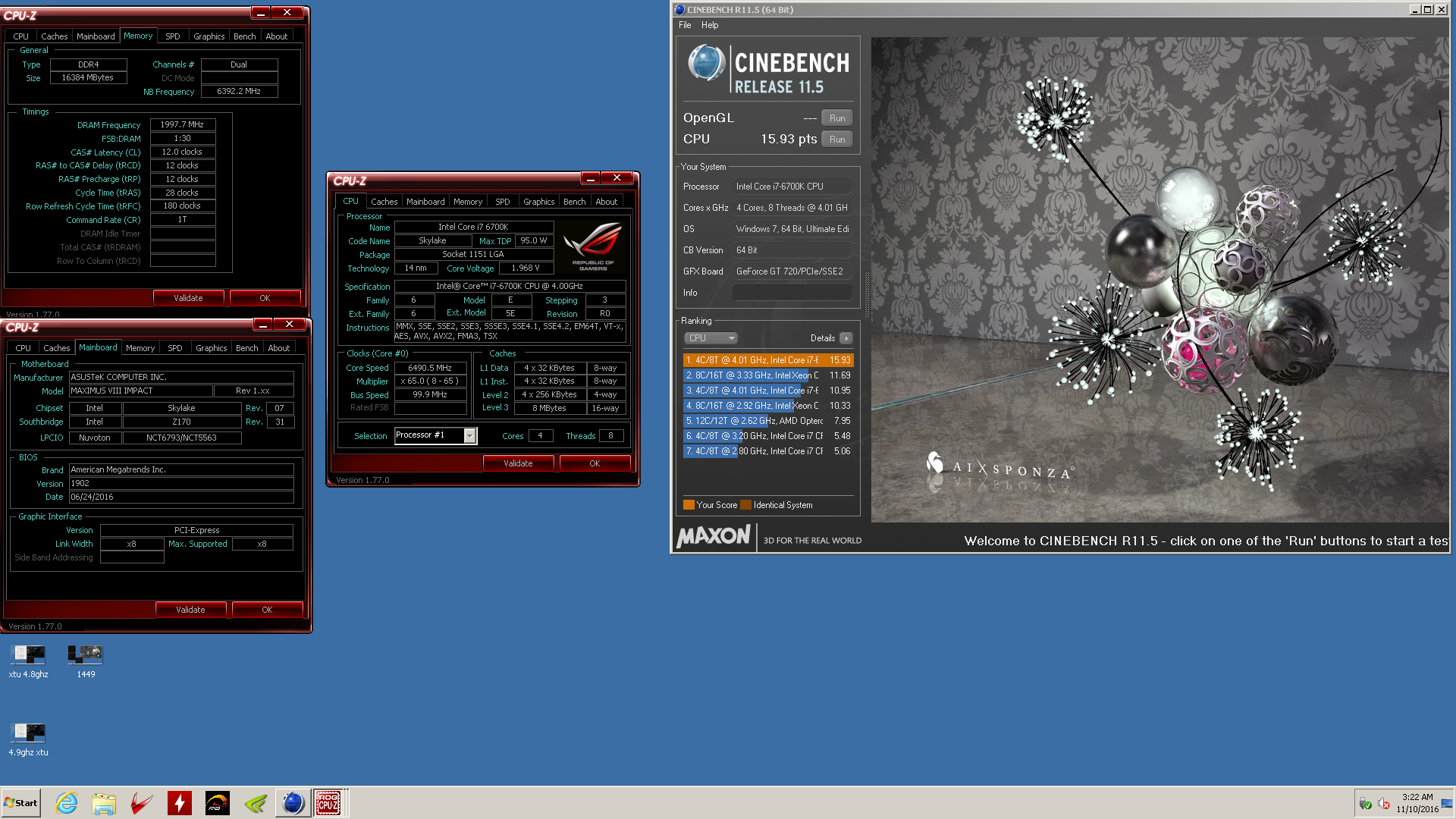Switch to Mainboard tab in CPU window

pyautogui.click(x=425, y=202)
